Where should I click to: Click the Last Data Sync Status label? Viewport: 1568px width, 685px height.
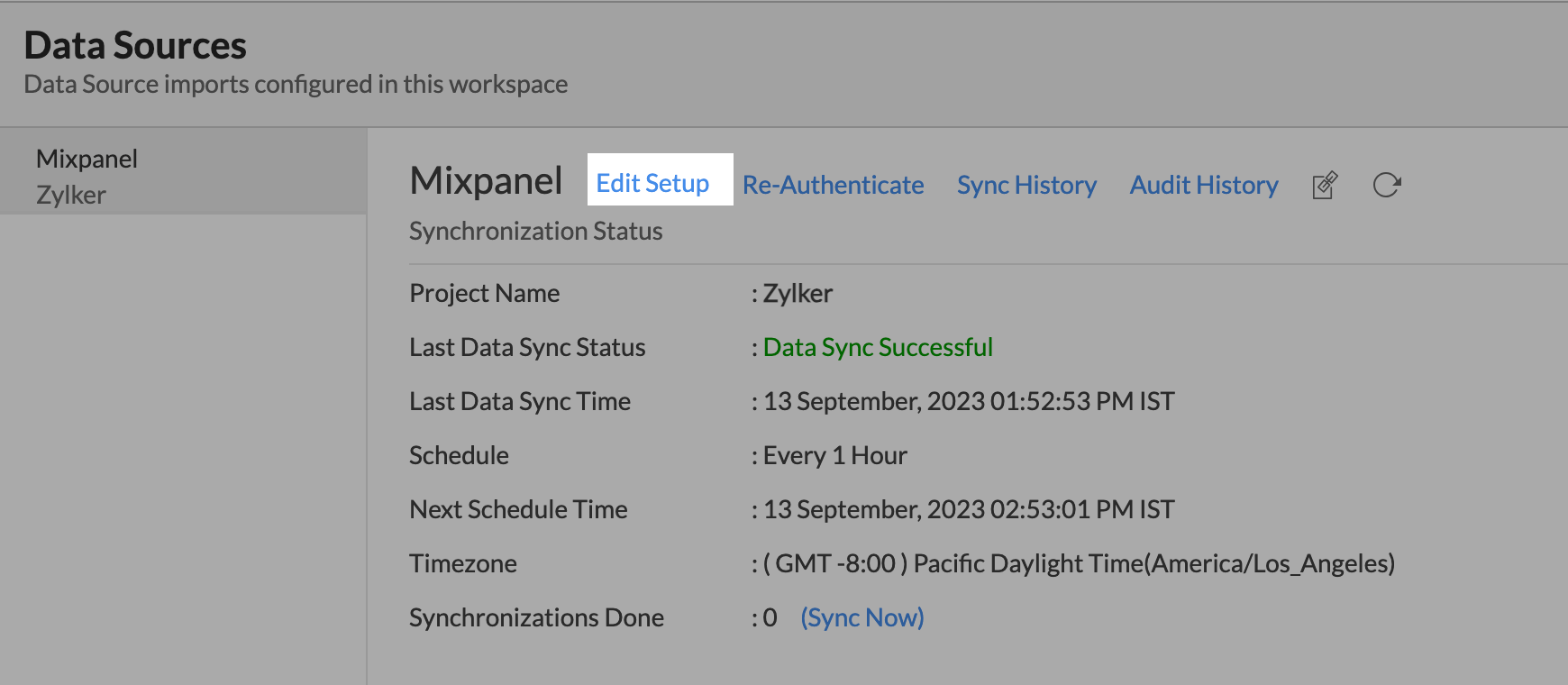(x=527, y=347)
